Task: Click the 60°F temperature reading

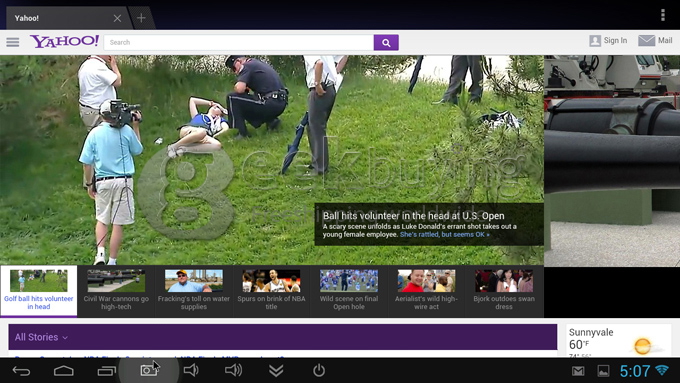Action: (x=579, y=344)
